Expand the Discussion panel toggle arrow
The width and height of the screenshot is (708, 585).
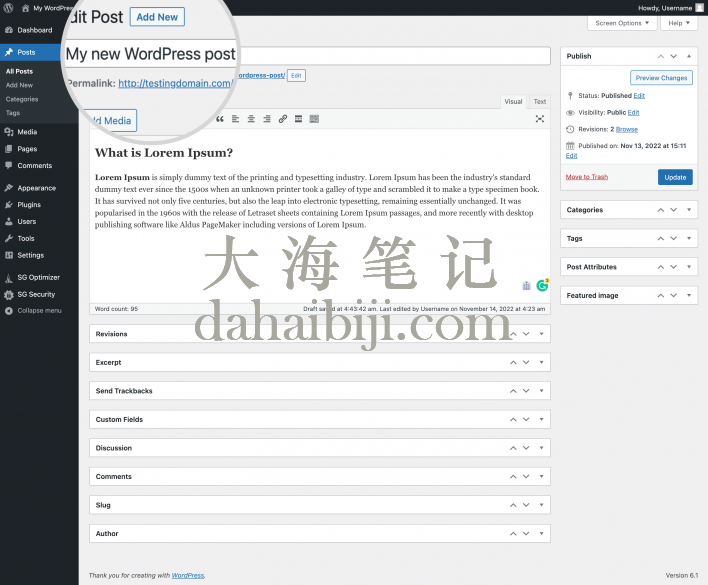(541, 448)
